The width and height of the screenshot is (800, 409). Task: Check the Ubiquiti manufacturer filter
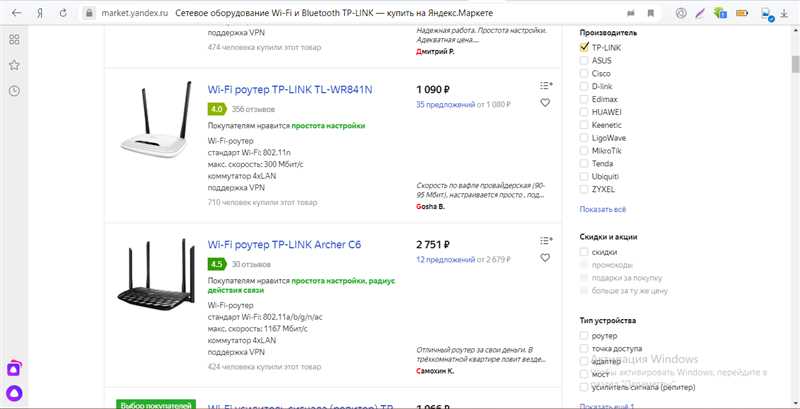(x=584, y=176)
